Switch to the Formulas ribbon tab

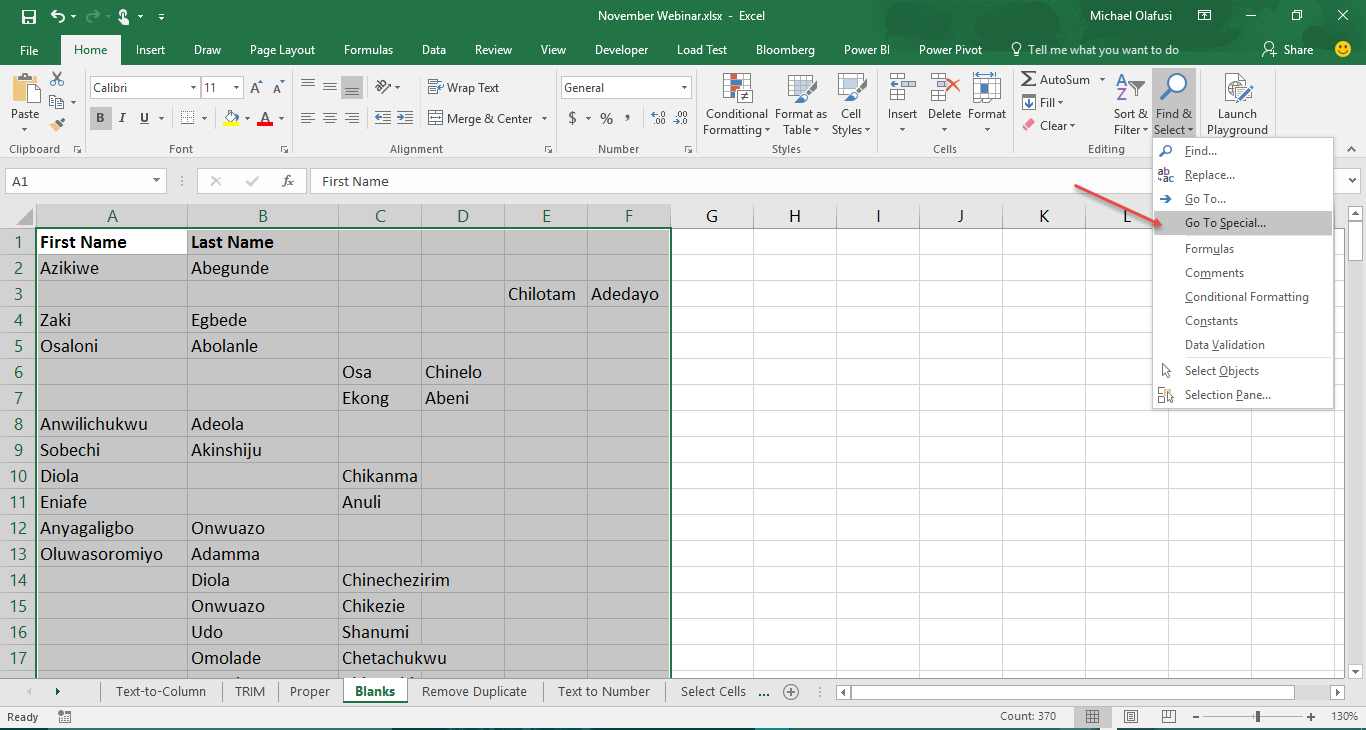(368, 49)
